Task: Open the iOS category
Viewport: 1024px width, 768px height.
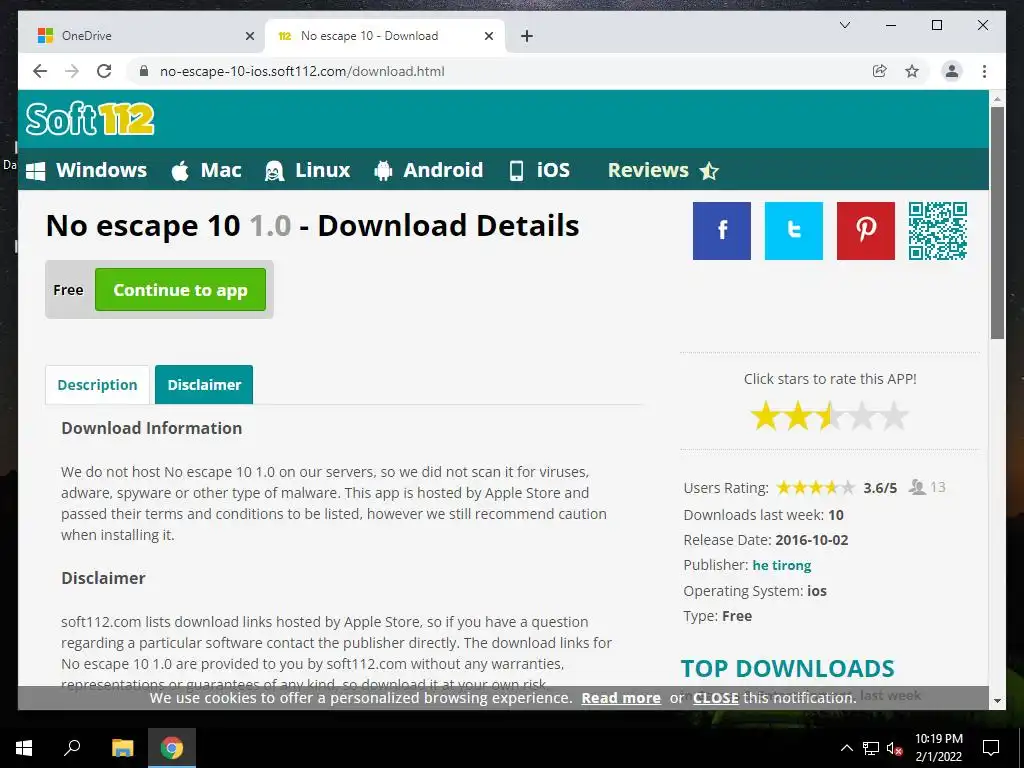Action: [x=539, y=170]
